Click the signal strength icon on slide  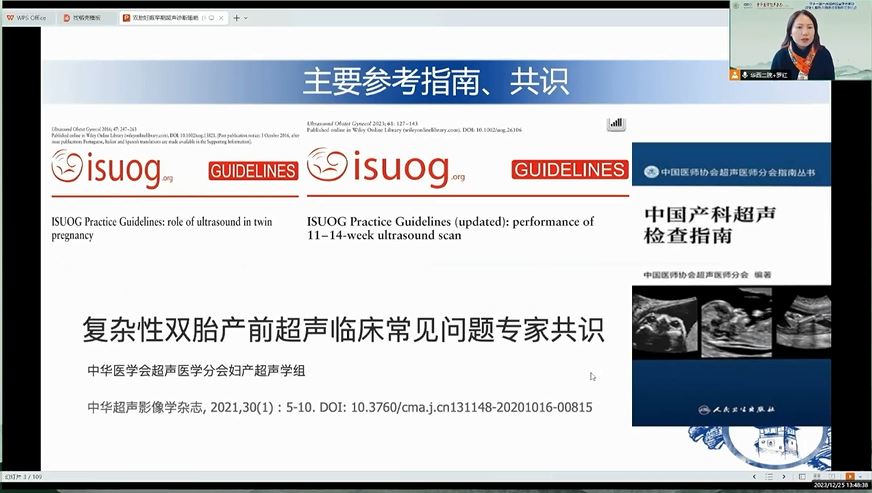[616, 124]
